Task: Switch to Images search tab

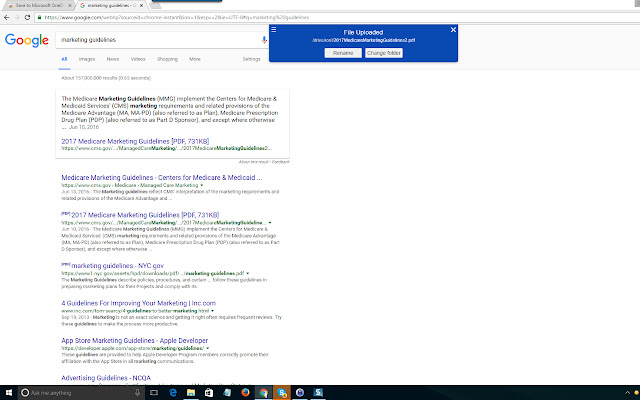Action: (x=87, y=59)
